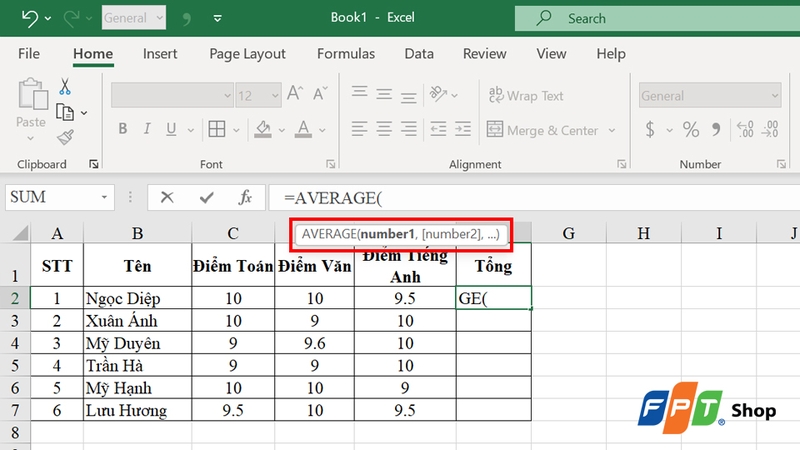Click the Accounting dollar format icon
Viewport: 800px width, 450px height.
tap(649, 129)
